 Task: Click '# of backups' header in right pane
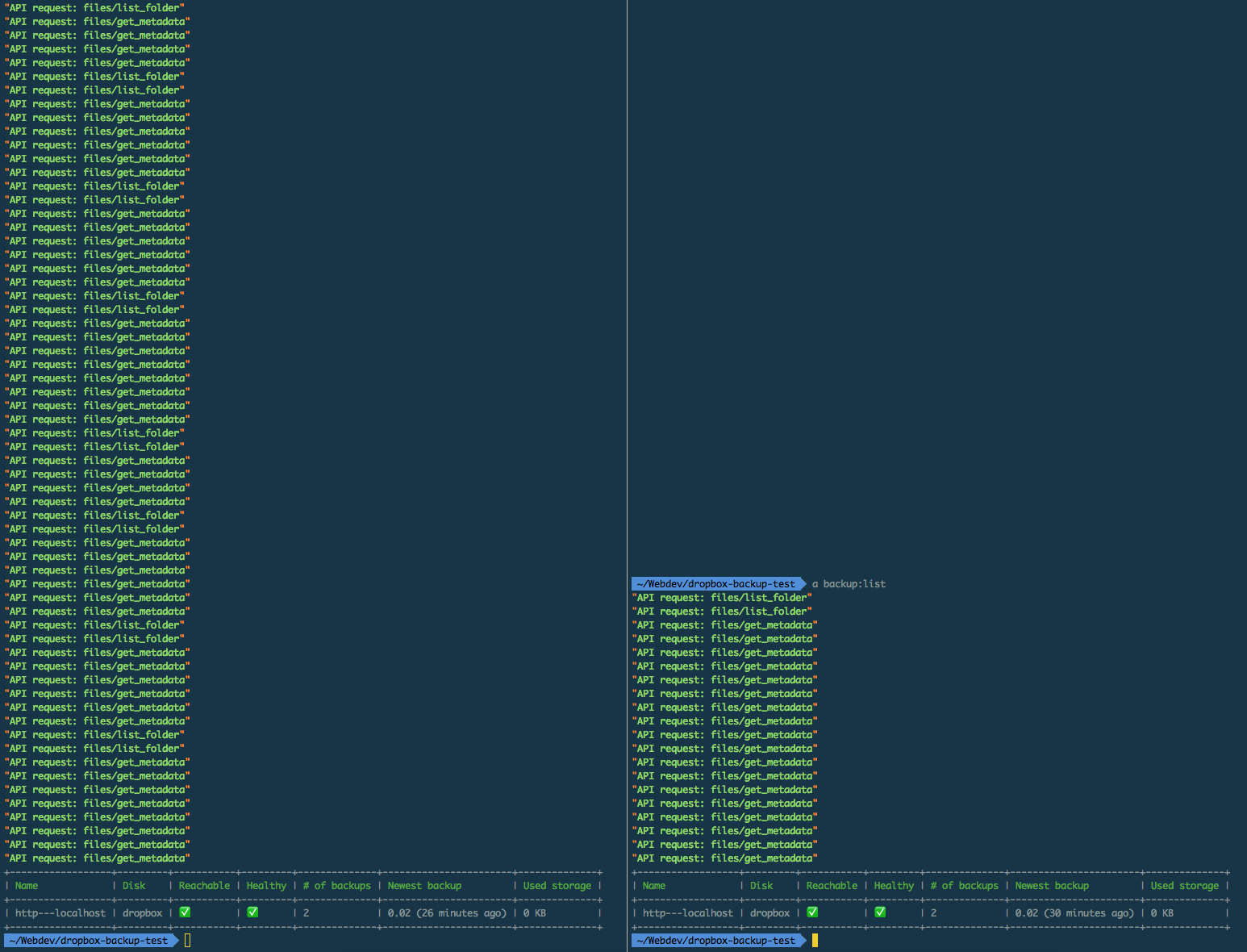[965, 886]
